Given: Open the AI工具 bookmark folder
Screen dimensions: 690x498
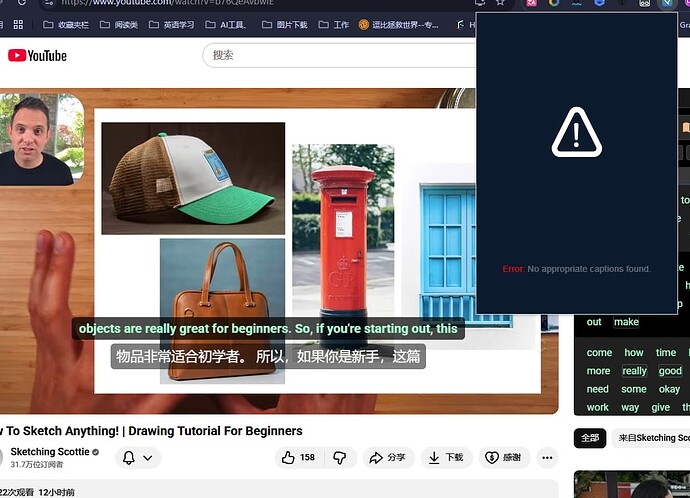Looking at the screenshot, I should [x=226, y=25].
